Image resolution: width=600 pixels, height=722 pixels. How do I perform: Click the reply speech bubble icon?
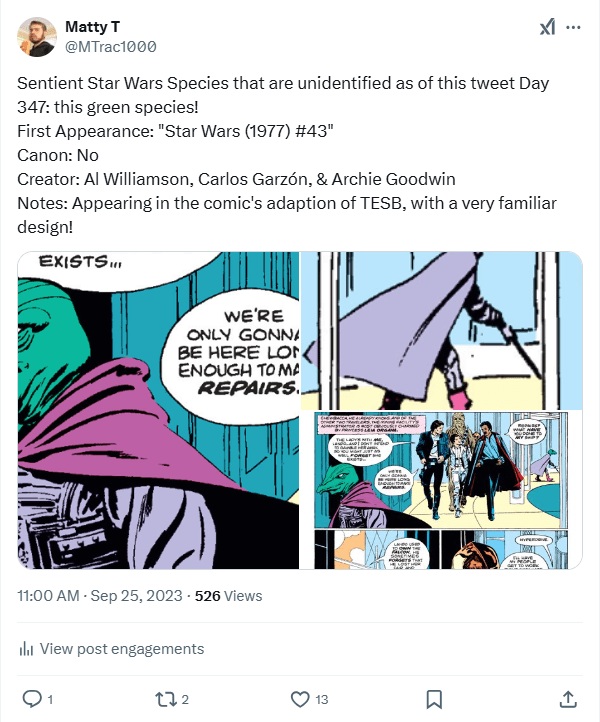31,698
